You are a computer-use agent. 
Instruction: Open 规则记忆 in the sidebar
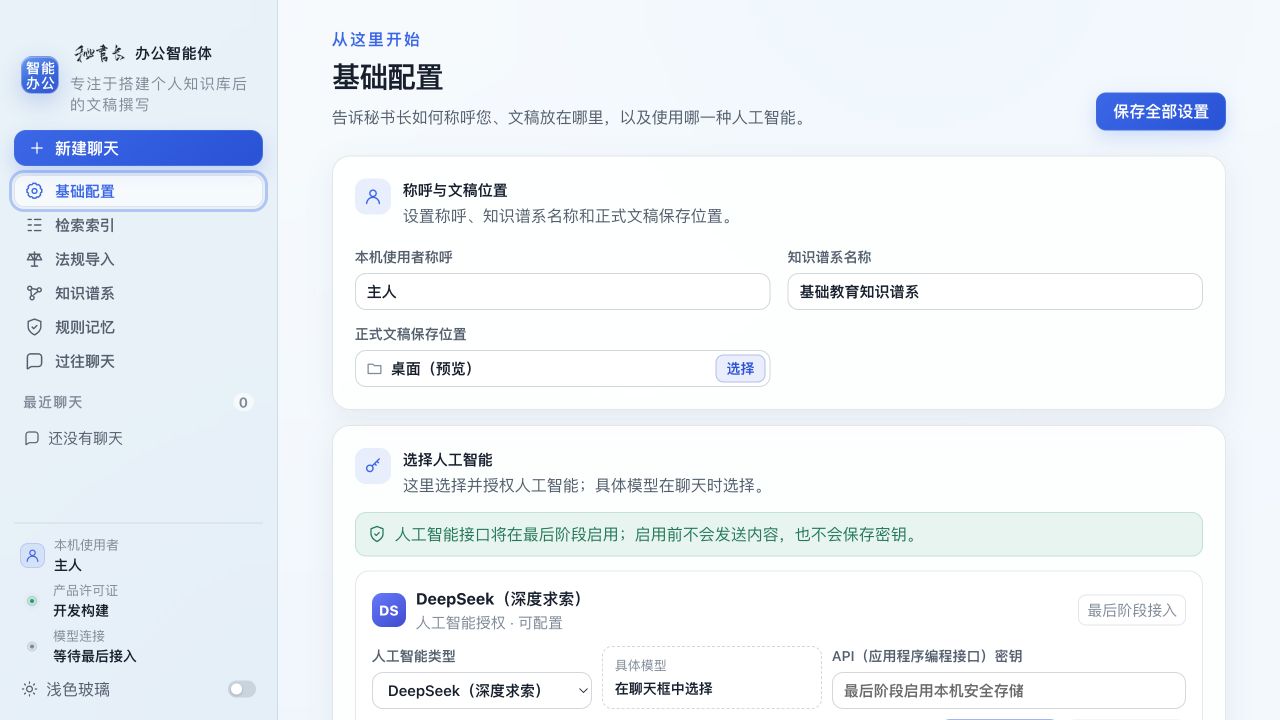pos(138,327)
